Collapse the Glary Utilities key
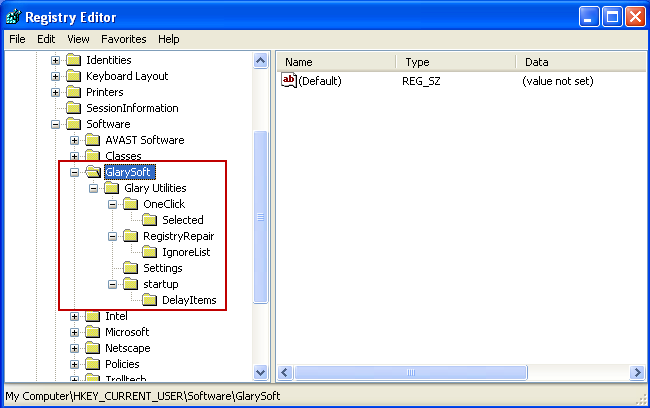650x408 pixels. pyautogui.click(x=93, y=188)
